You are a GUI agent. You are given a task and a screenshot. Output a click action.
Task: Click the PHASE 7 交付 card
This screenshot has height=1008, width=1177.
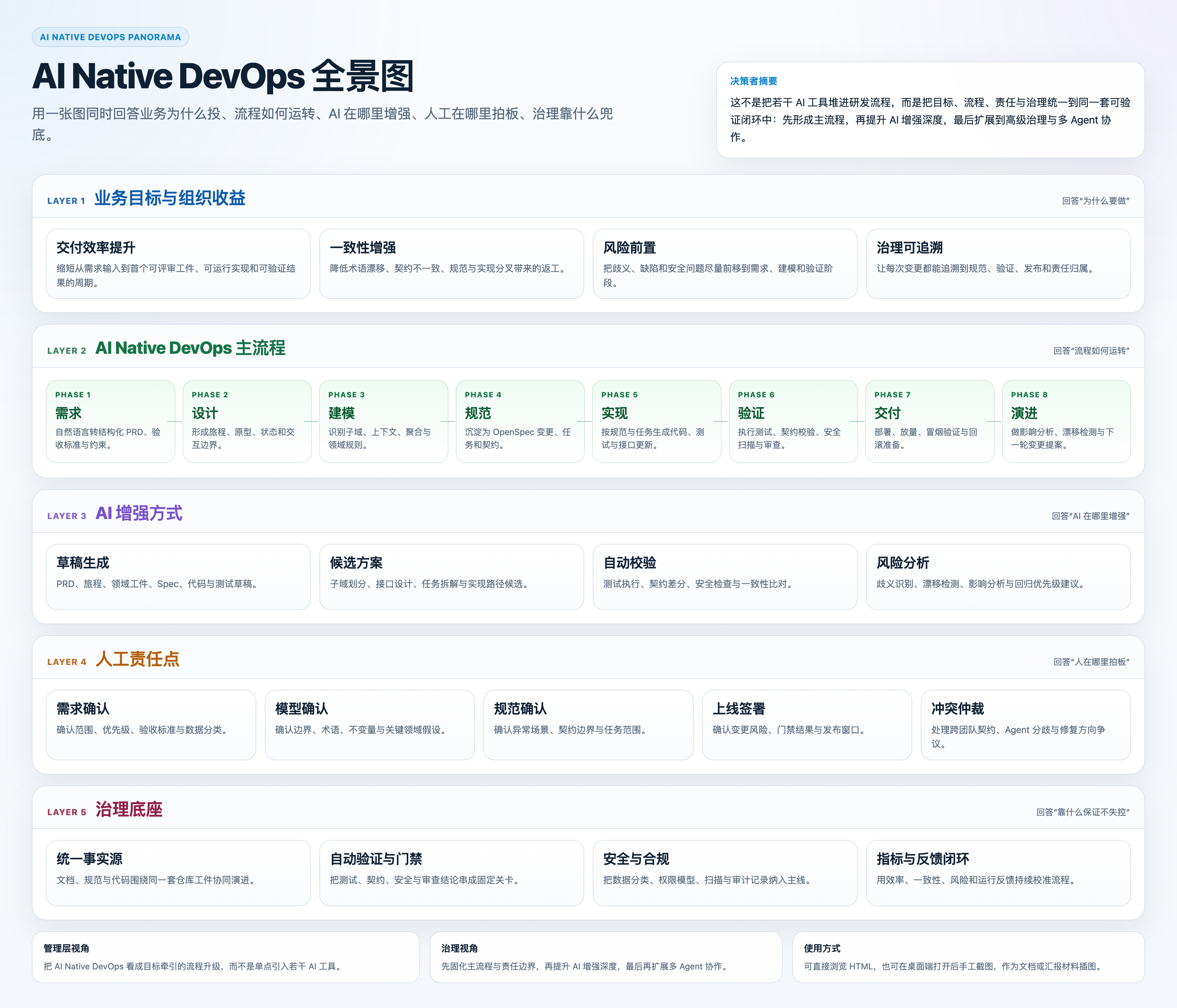(930, 421)
